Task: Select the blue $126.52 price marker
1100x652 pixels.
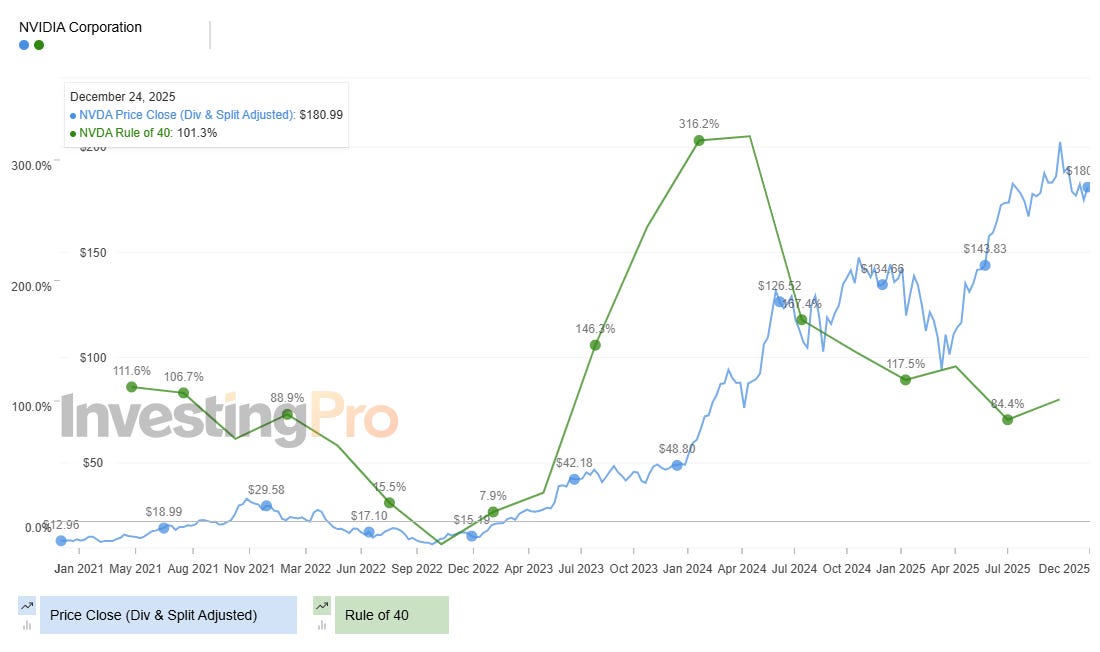Action: click(x=779, y=302)
